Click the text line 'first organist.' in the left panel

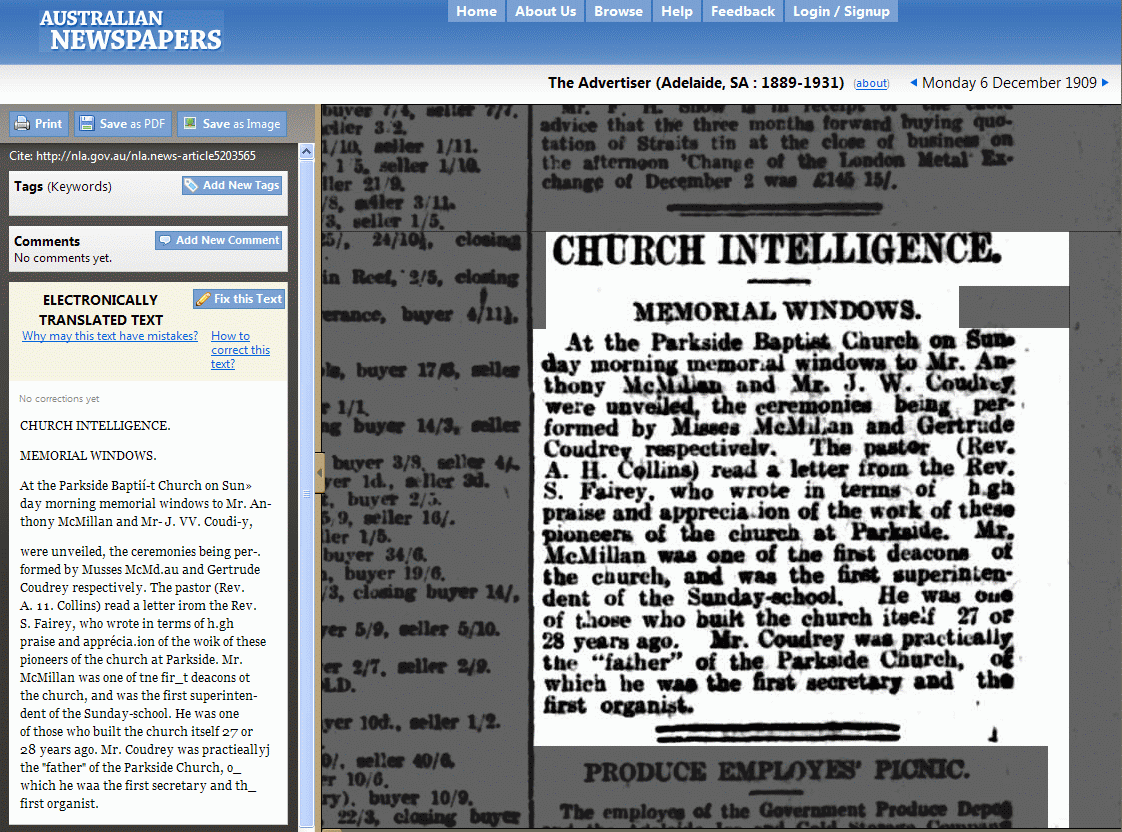click(x=59, y=803)
